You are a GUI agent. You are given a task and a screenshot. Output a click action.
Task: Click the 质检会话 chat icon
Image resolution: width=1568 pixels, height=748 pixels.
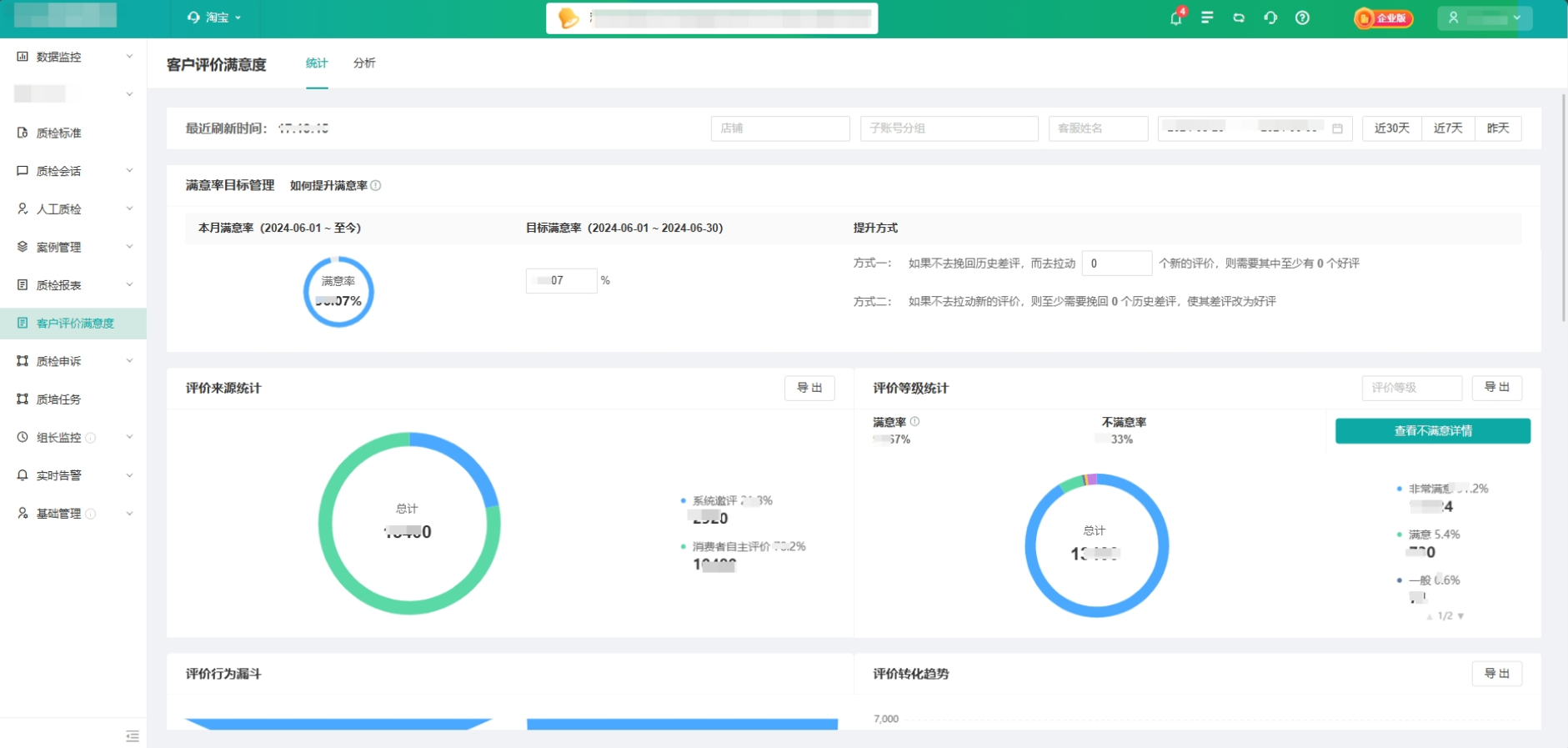click(x=23, y=171)
